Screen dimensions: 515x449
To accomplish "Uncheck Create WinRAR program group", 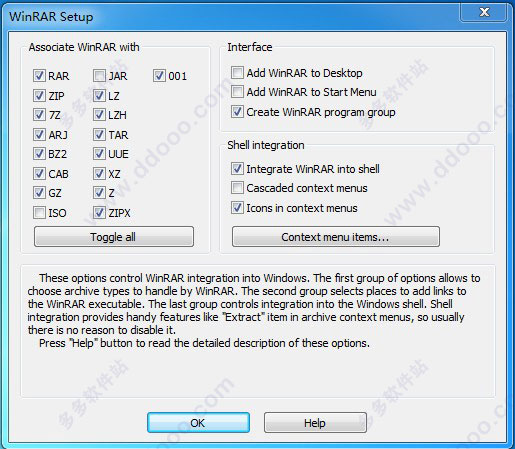I will [237, 112].
